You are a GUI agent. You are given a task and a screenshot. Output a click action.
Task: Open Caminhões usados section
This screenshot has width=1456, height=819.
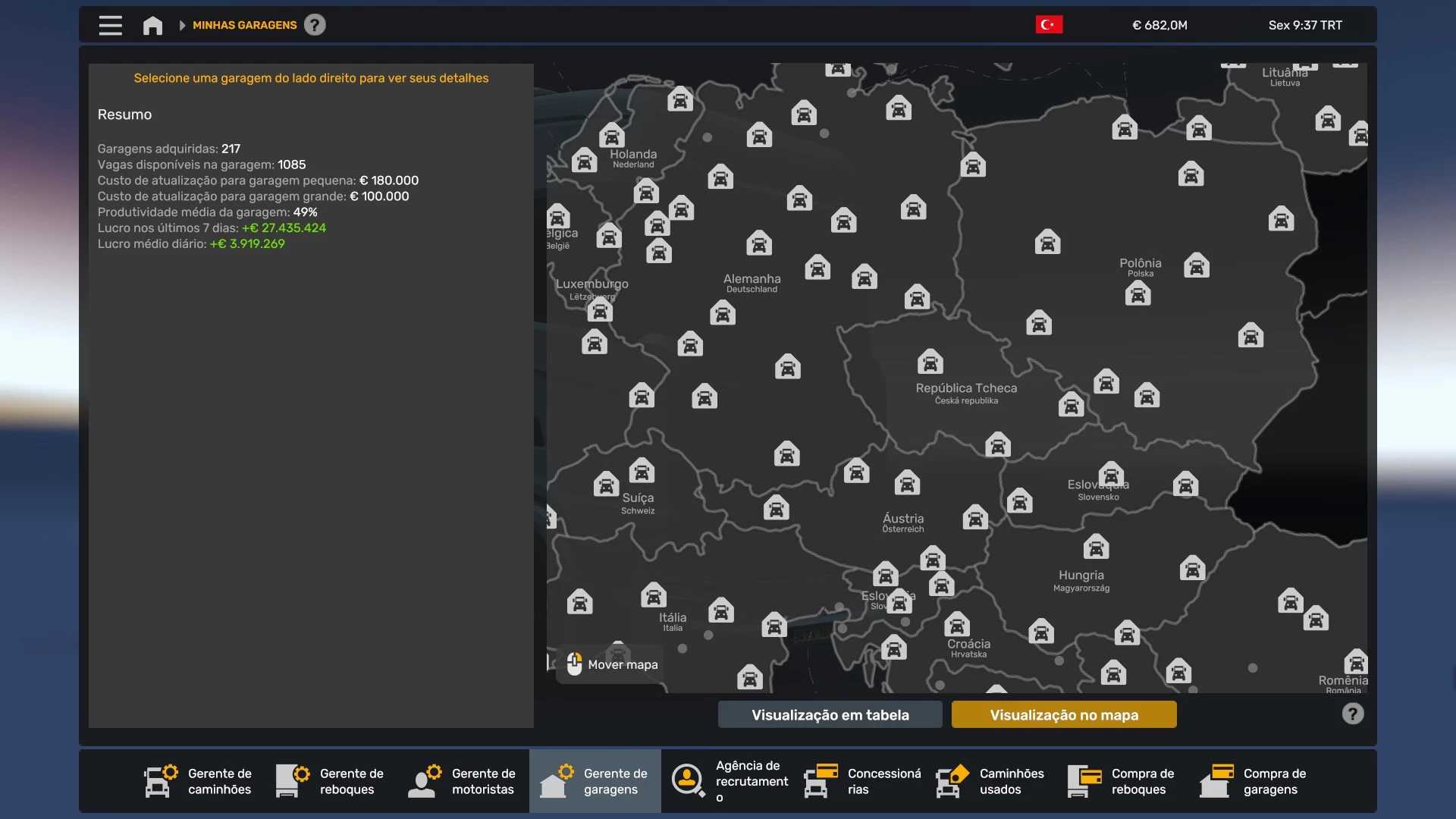pos(990,781)
